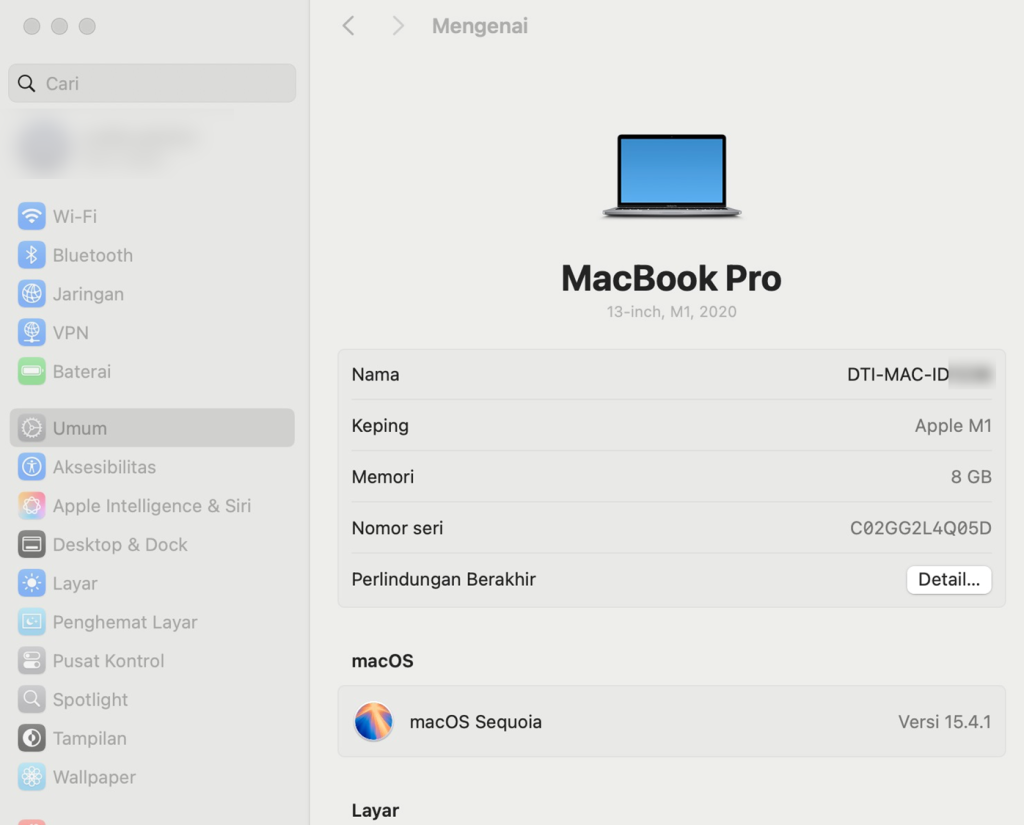Select the Umum gear icon
The width and height of the screenshot is (1024, 825).
pyautogui.click(x=31, y=428)
